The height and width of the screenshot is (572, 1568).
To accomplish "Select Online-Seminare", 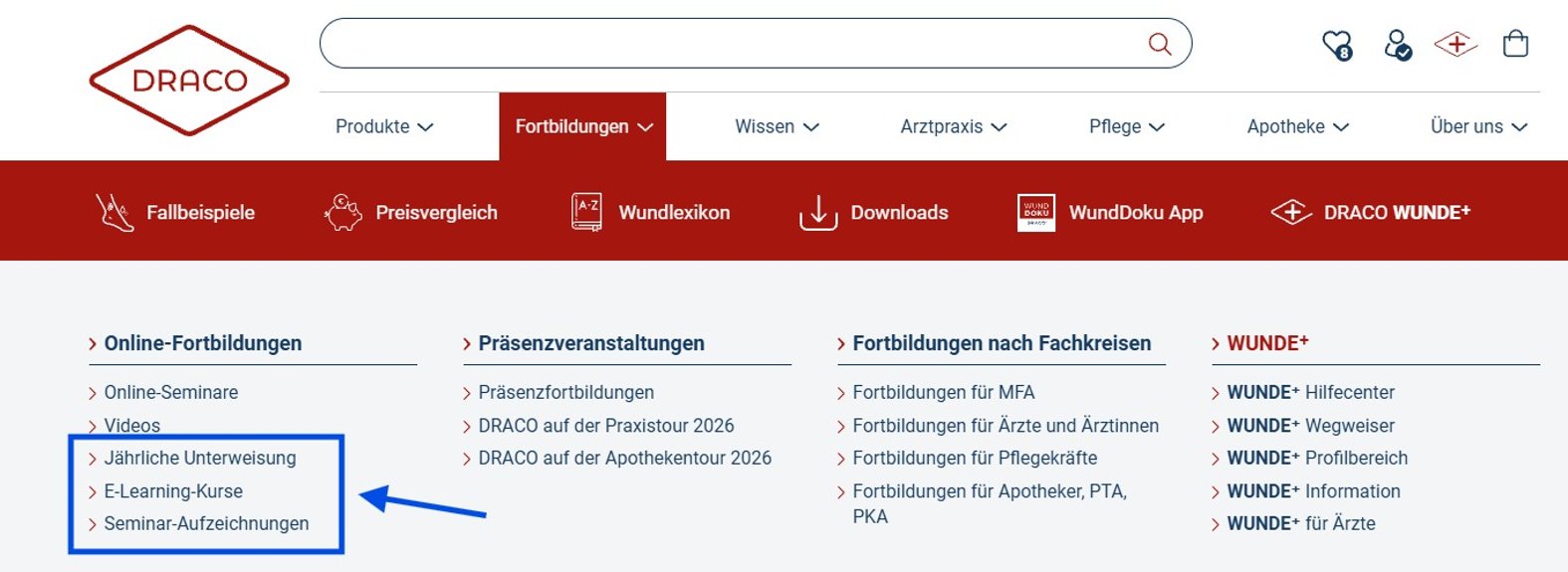I will click(171, 392).
